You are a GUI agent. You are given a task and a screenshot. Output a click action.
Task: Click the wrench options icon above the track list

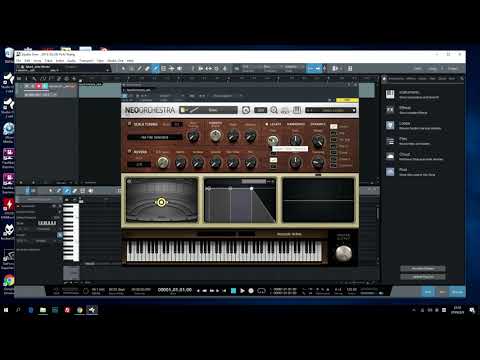pyautogui.click(x=34, y=79)
